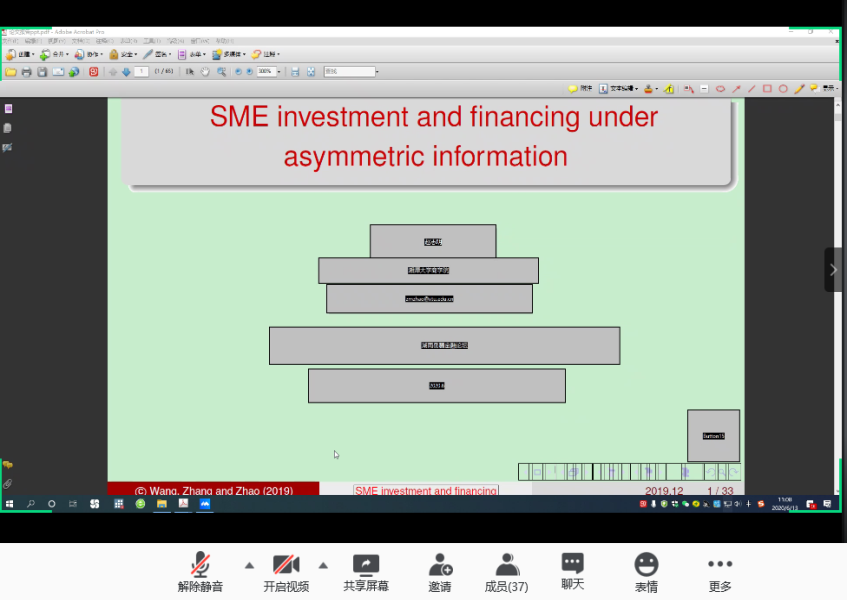Screen dimensions: 847x600
Task: Select the pencil markup tool
Action: click(x=798, y=89)
